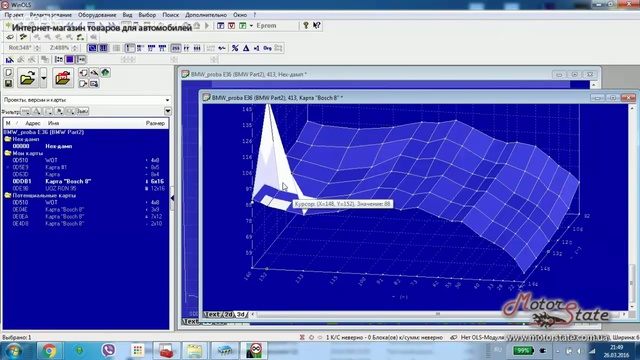Screen dimensions: 640x360
Task: Click the context help arrow-question icon
Action: pyautogui.click(x=316, y=25)
